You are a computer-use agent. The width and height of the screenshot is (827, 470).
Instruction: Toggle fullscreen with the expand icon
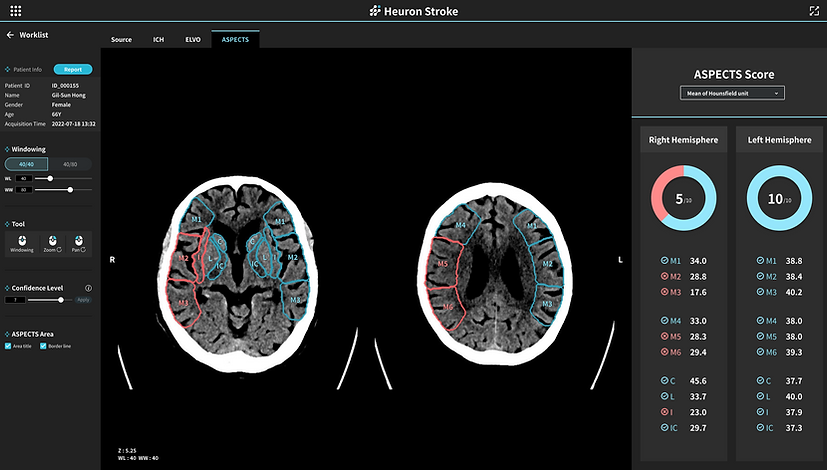pyautogui.click(x=814, y=11)
